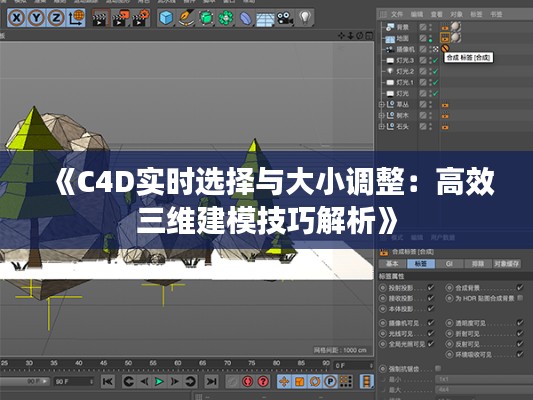Toggle 摄像机可见 checkbox
Image resolution: width=533 pixels, height=400 pixels.
click(431, 323)
